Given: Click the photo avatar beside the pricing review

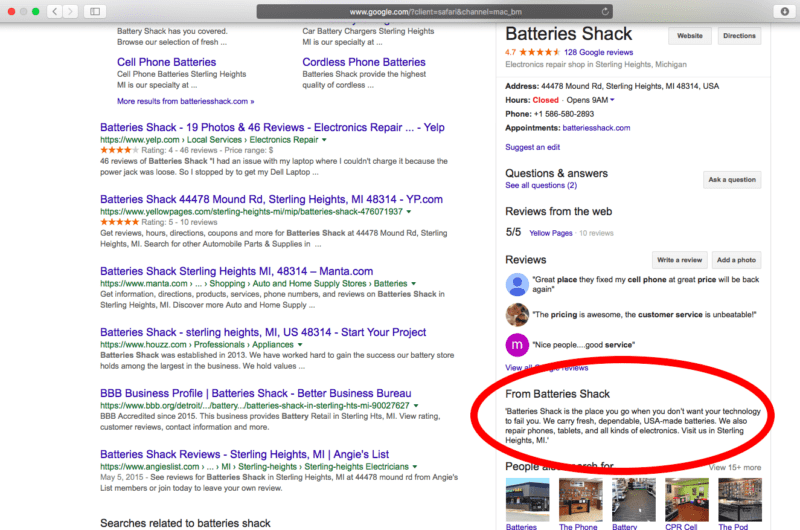Looking at the screenshot, I should 517,314.
